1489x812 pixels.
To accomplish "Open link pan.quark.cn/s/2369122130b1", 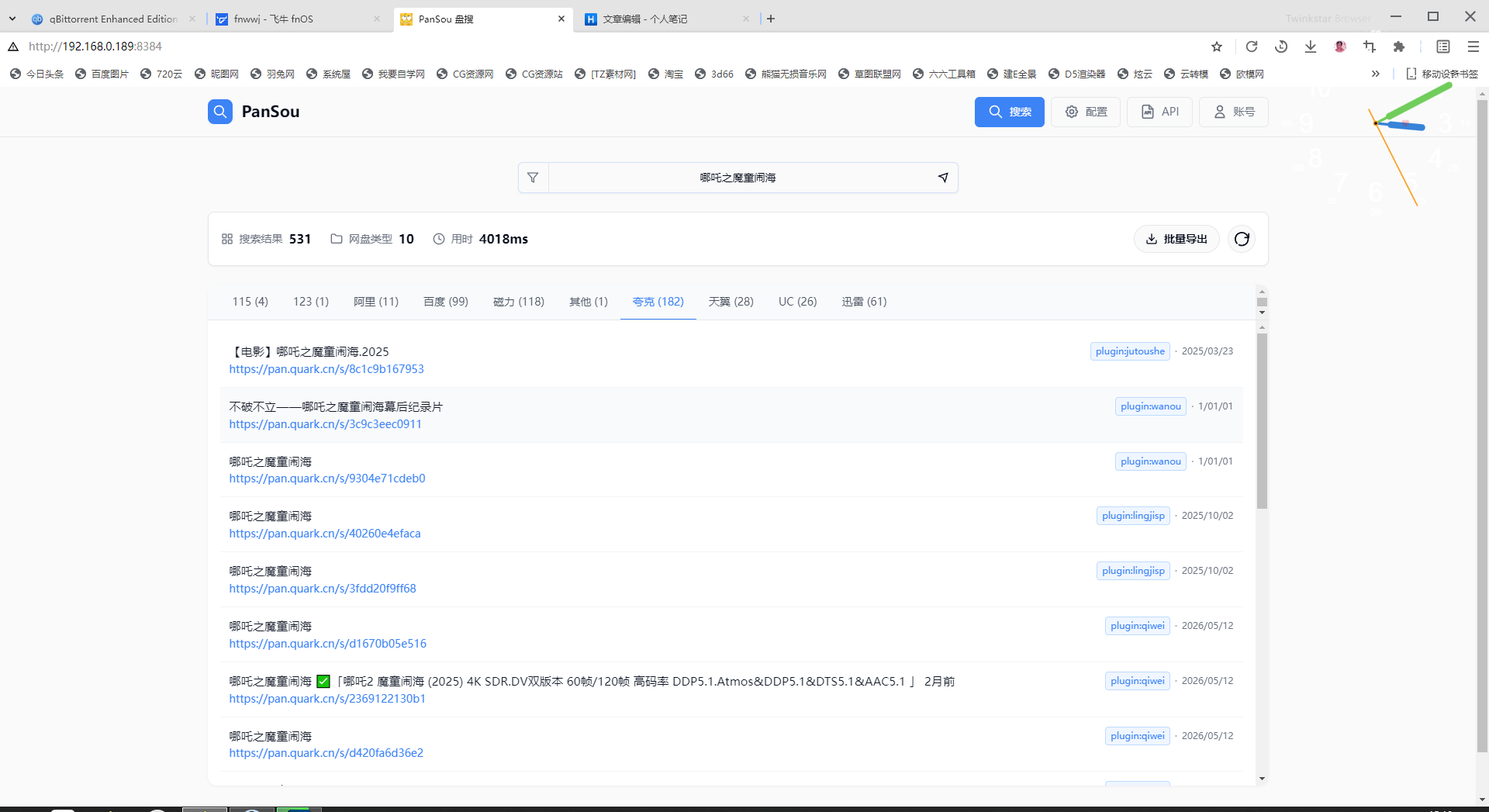I will (327, 699).
